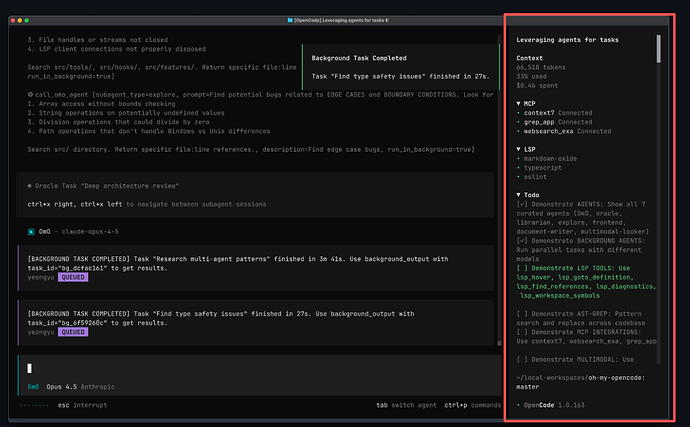The height and width of the screenshot is (427, 690).
Task: Click the Opus 4.5 model label
Action: [62, 387]
